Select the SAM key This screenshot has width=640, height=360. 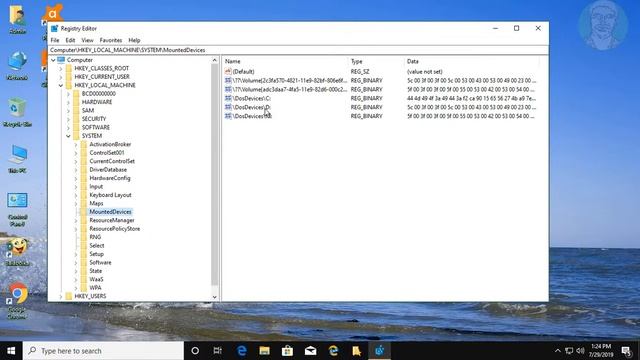tap(88, 111)
